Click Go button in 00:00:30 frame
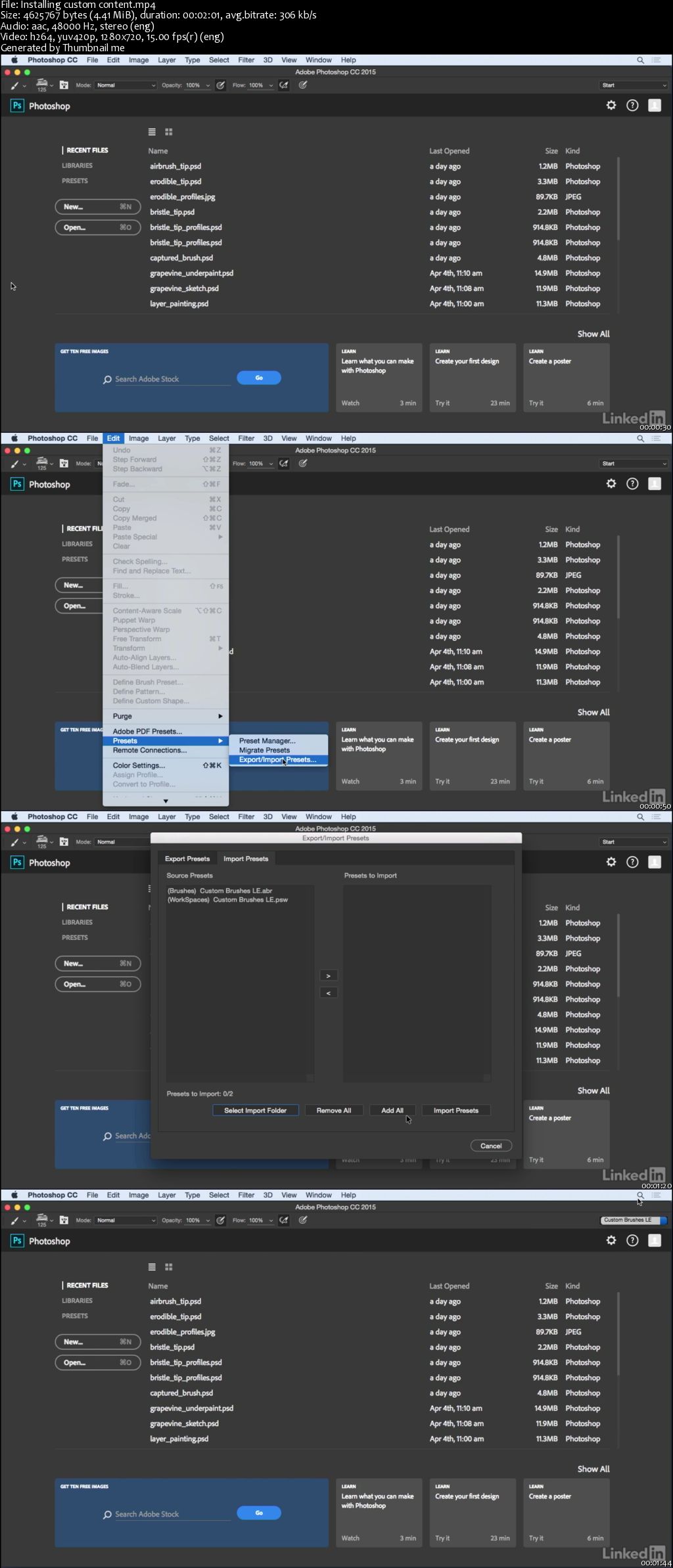The width and height of the screenshot is (673, 1568). pos(259,378)
